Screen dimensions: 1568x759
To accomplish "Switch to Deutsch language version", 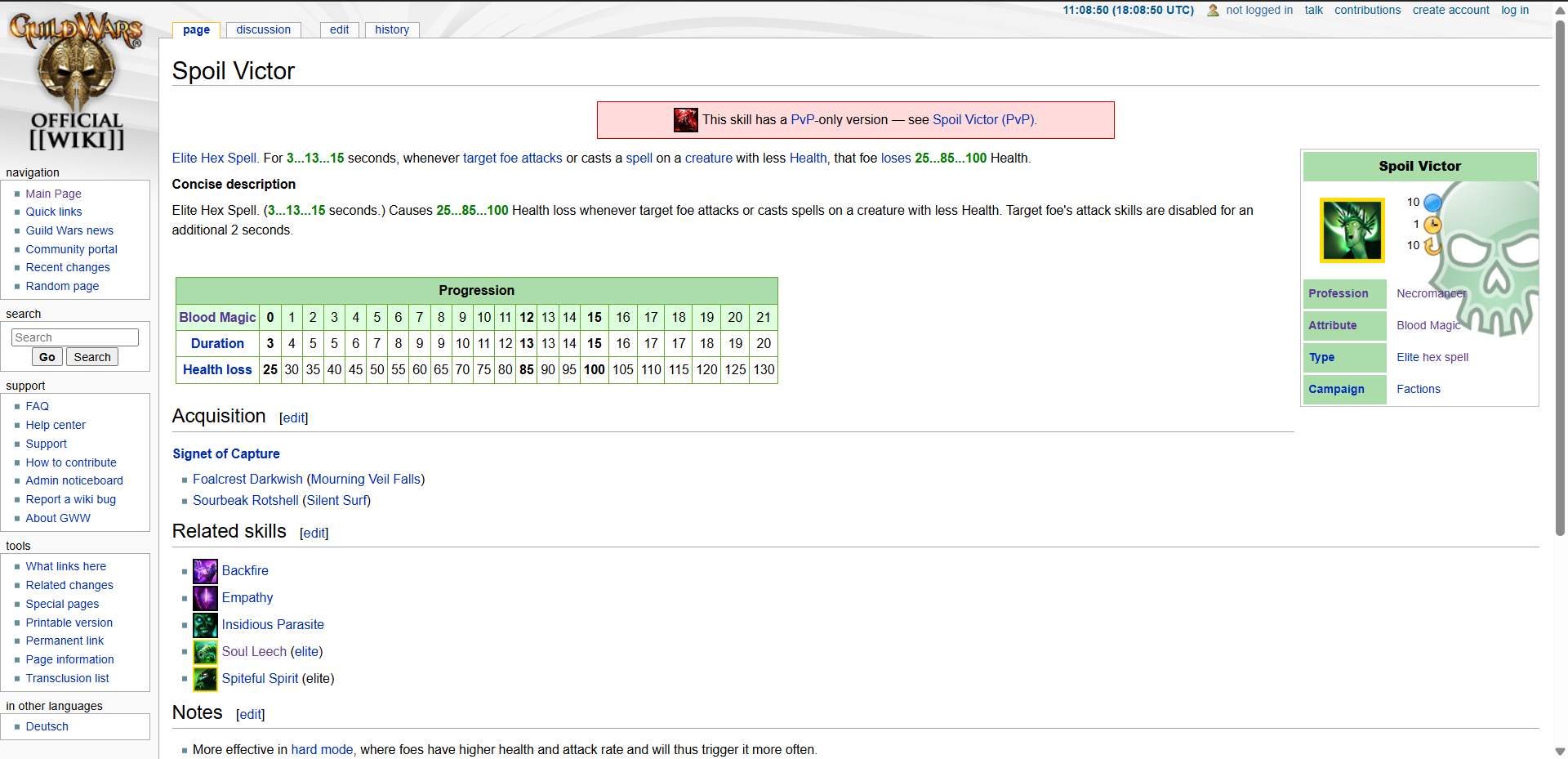I will (47, 726).
